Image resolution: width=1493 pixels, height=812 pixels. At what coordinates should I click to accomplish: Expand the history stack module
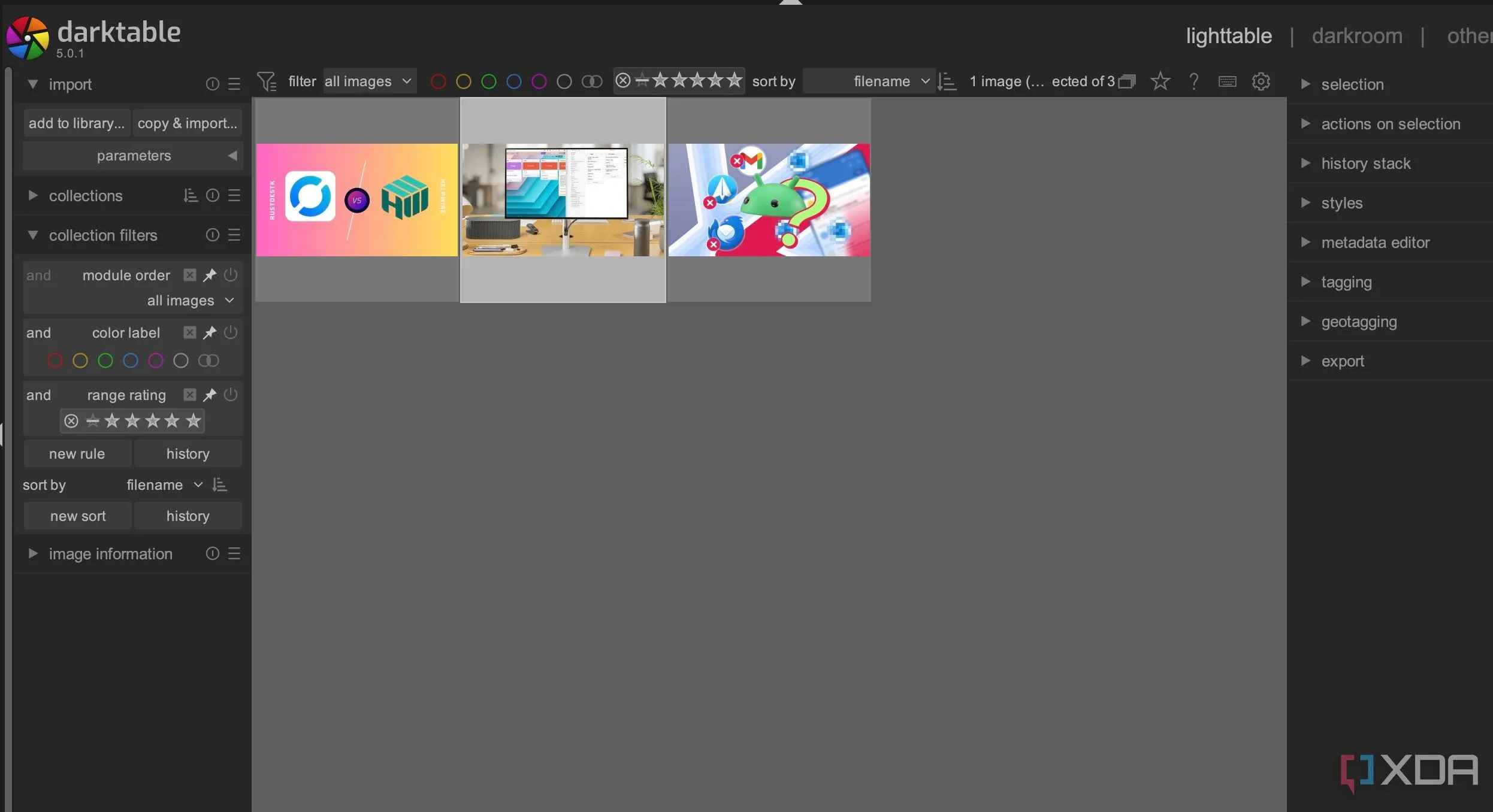pos(1305,163)
